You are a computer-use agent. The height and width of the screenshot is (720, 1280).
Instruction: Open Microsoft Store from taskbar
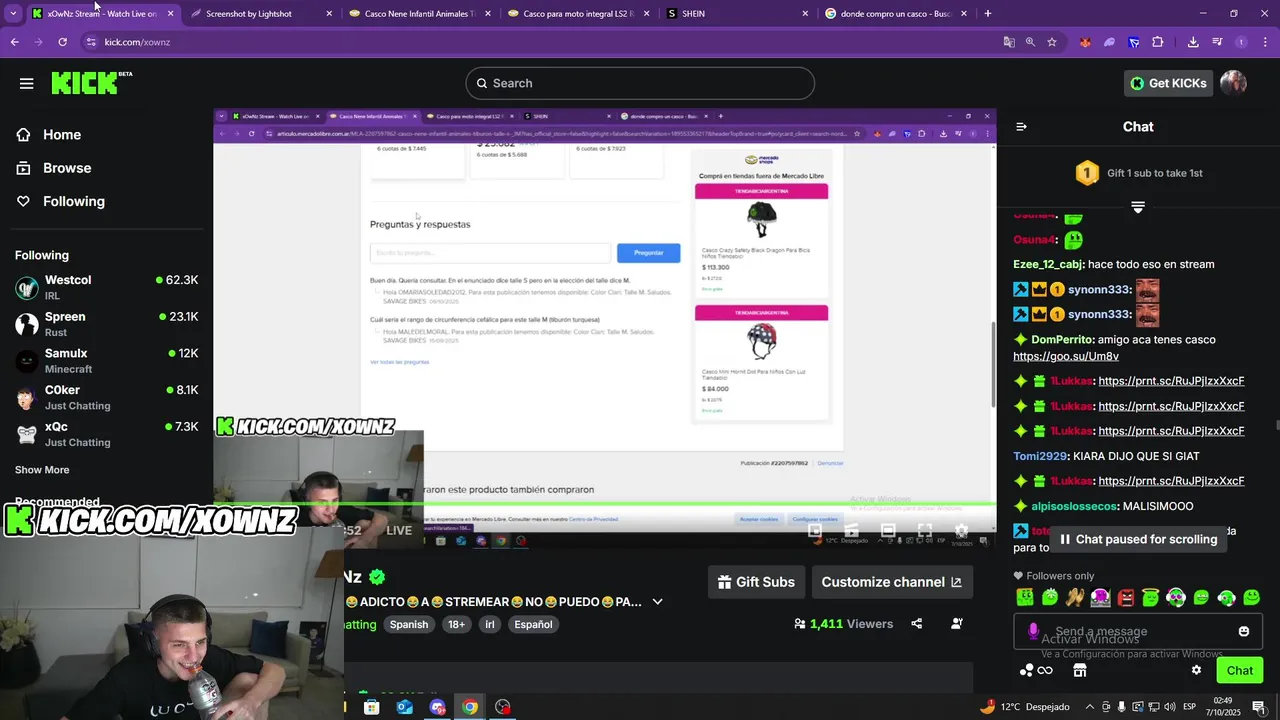(372, 707)
